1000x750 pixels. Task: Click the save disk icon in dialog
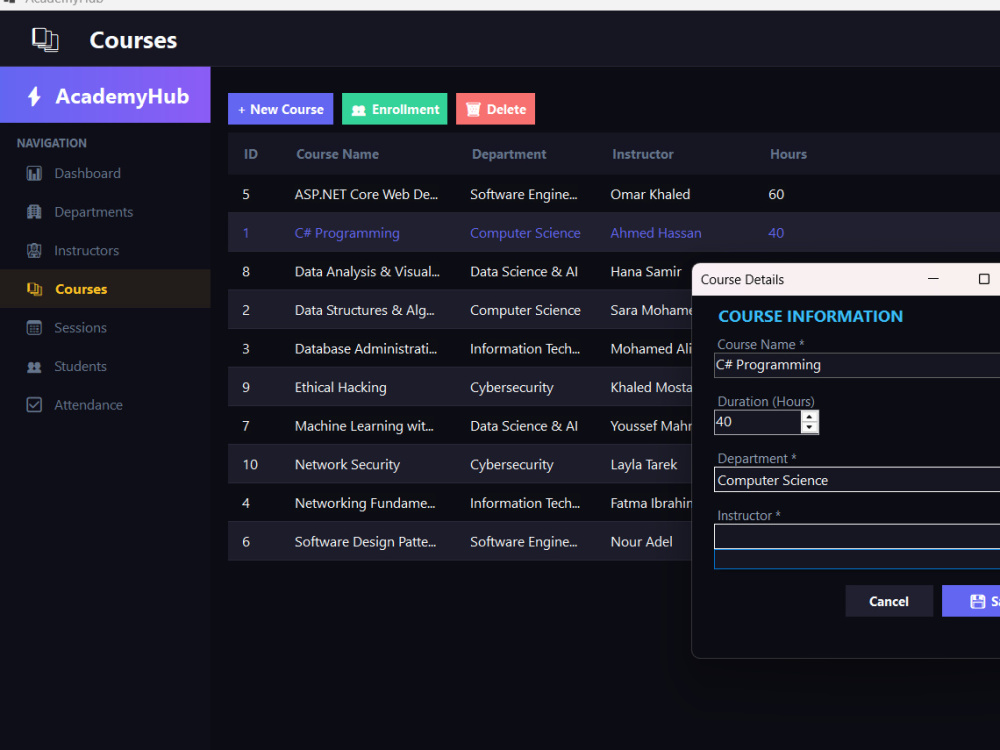click(978, 601)
